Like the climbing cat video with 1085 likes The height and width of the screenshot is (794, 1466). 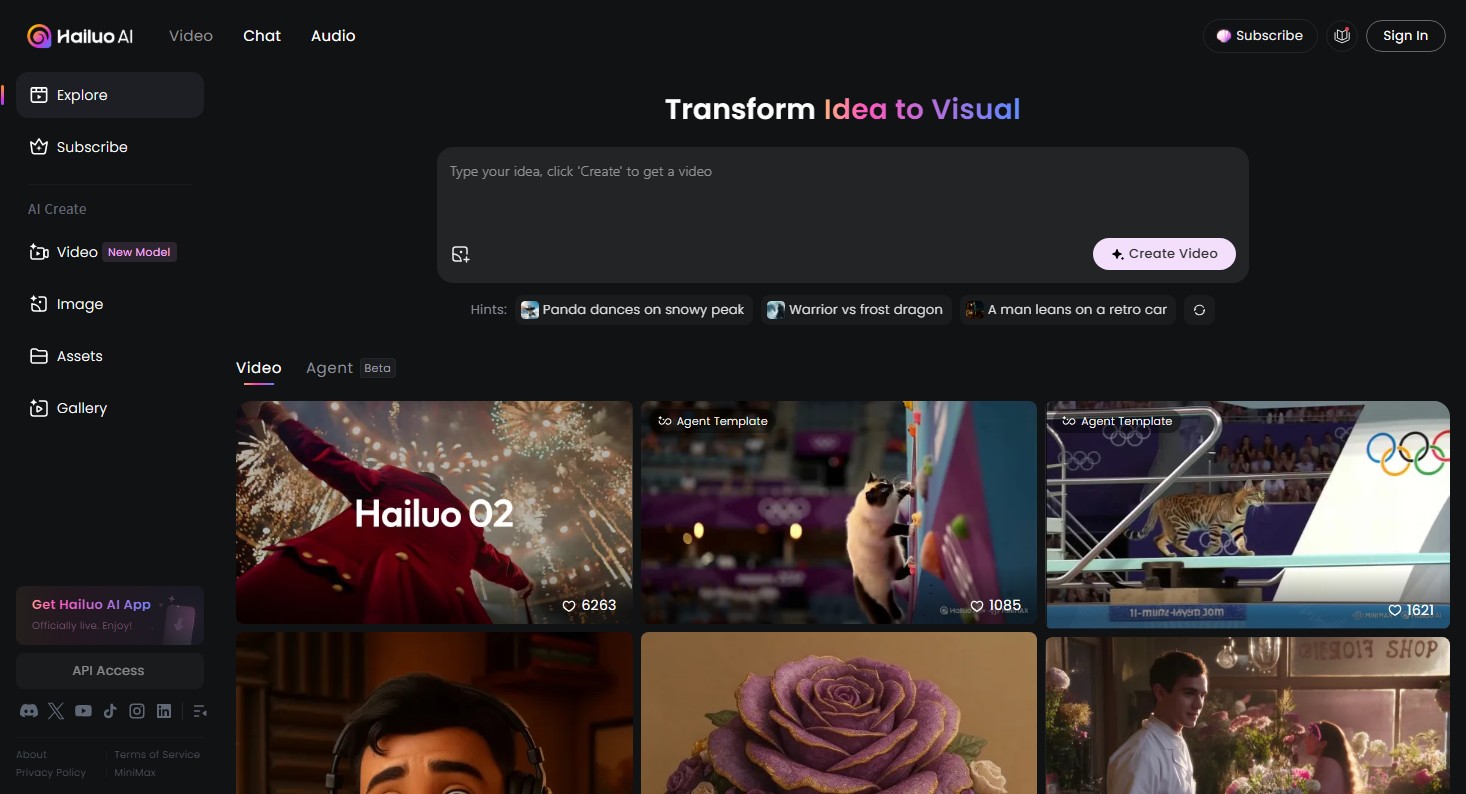click(x=977, y=605)
